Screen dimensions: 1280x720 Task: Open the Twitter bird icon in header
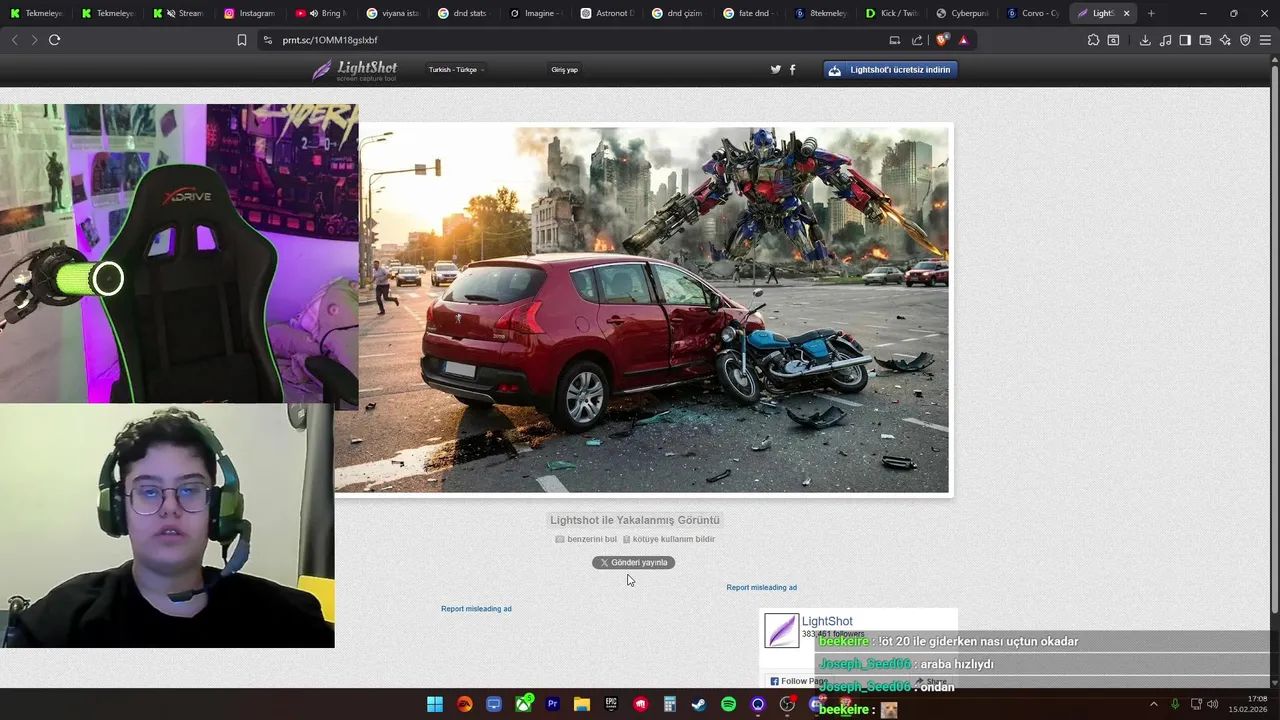click(x=775, y=69)
